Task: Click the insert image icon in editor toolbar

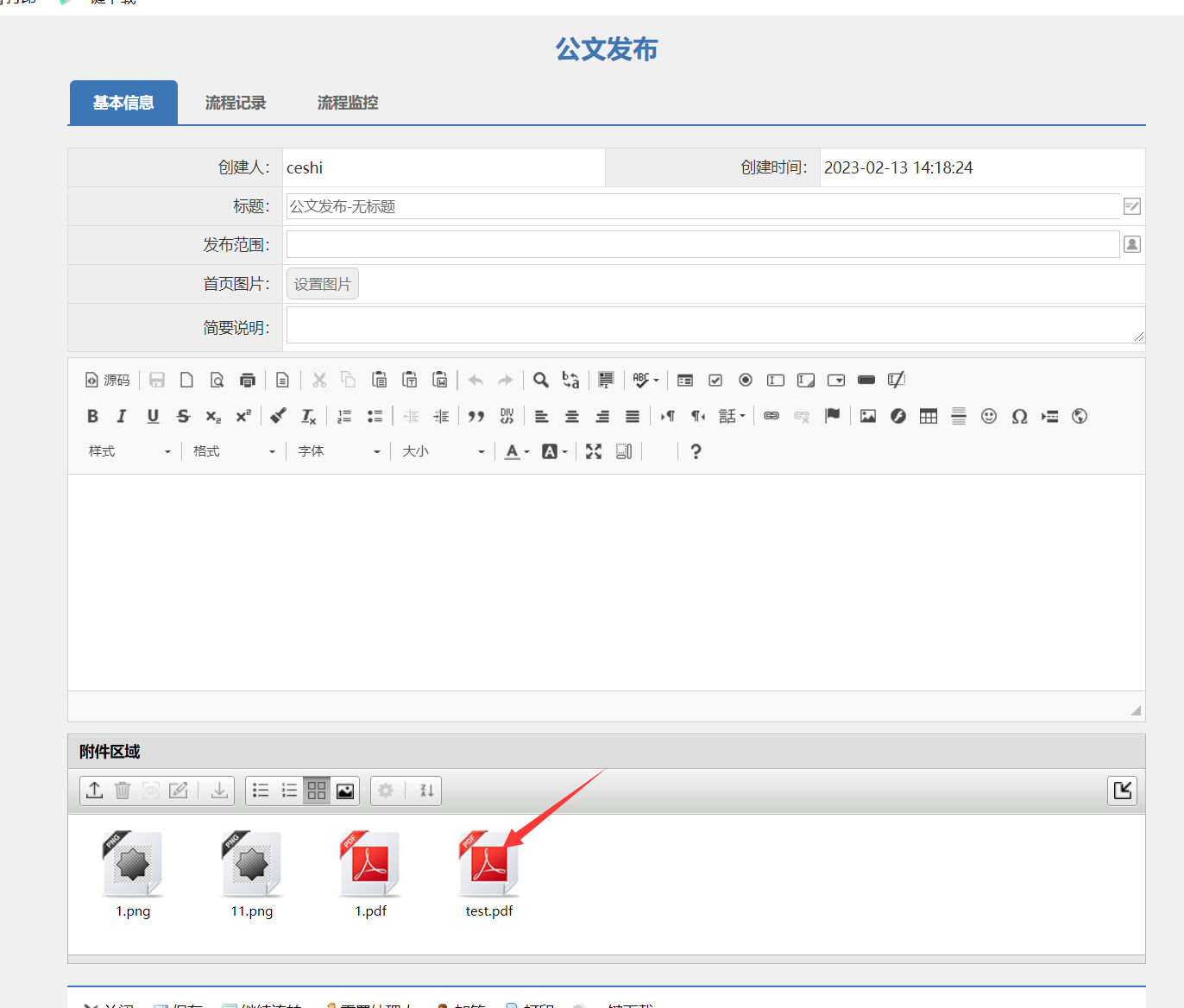Action: (x=868, y=416)
